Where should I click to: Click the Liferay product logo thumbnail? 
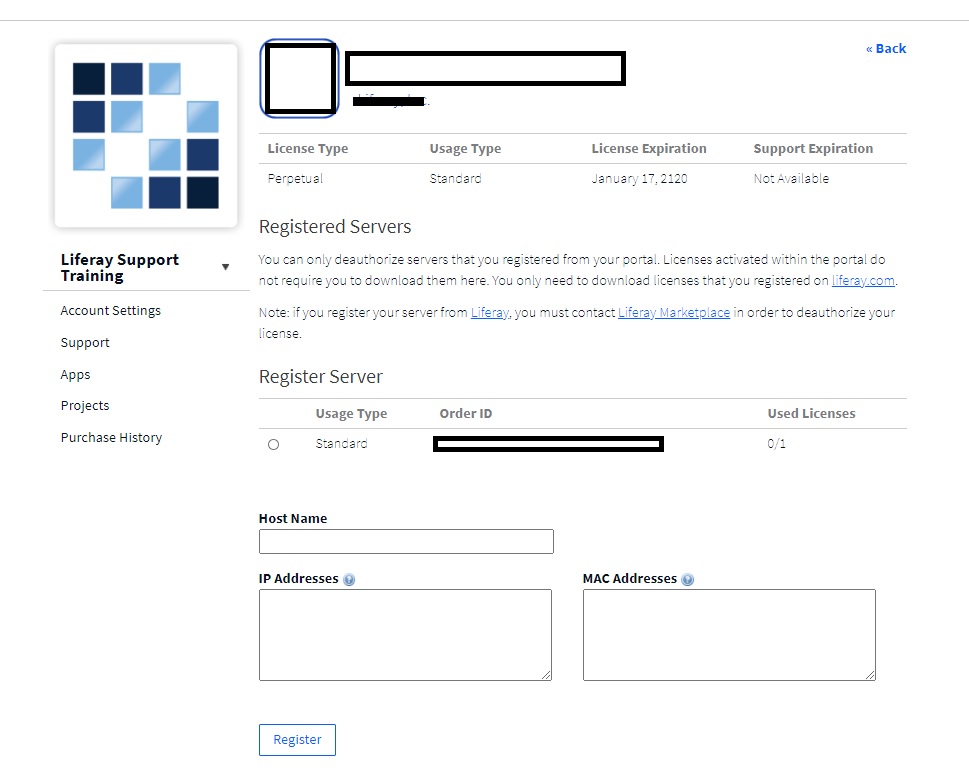[146, 134]
